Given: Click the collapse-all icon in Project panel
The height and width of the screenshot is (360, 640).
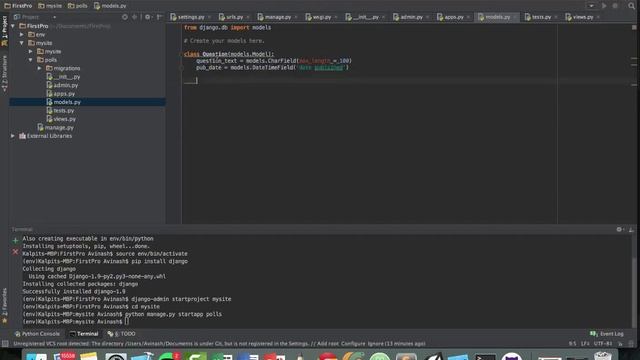Looking at the screenshot, I should tap(135, 17).
